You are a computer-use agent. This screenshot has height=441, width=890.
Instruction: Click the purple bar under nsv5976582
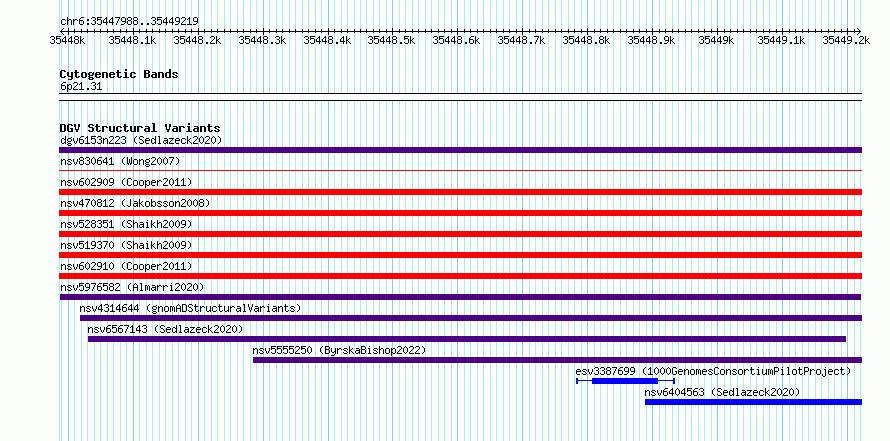pos(460,297)
